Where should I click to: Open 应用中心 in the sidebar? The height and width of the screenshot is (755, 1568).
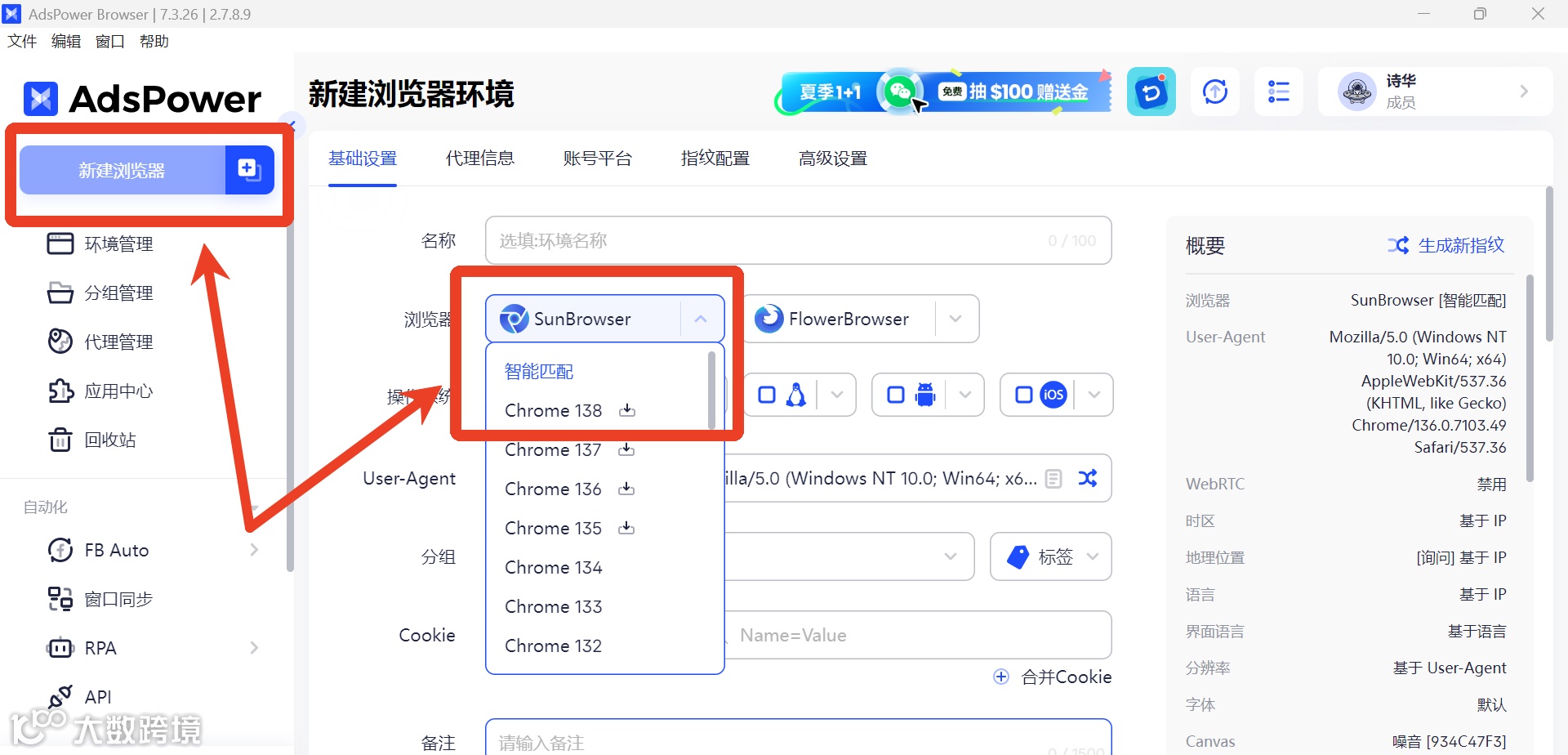[100, 391]
